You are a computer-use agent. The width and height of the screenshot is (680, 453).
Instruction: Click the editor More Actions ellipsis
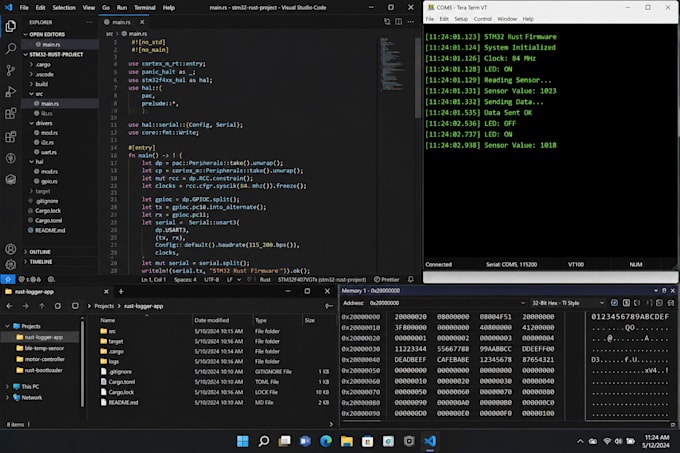(410, 22)
